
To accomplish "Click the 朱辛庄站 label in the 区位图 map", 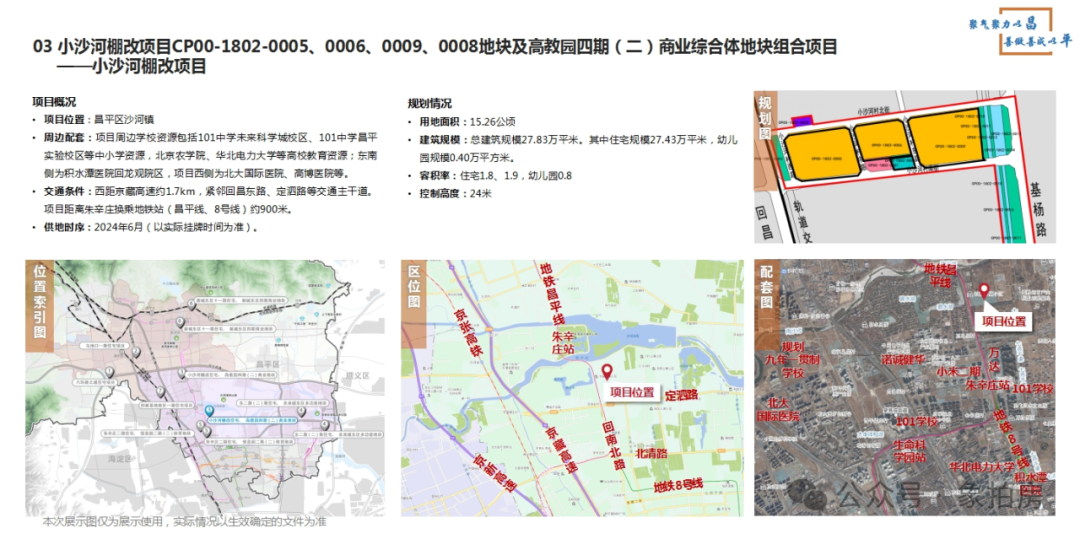I will 562,341.
